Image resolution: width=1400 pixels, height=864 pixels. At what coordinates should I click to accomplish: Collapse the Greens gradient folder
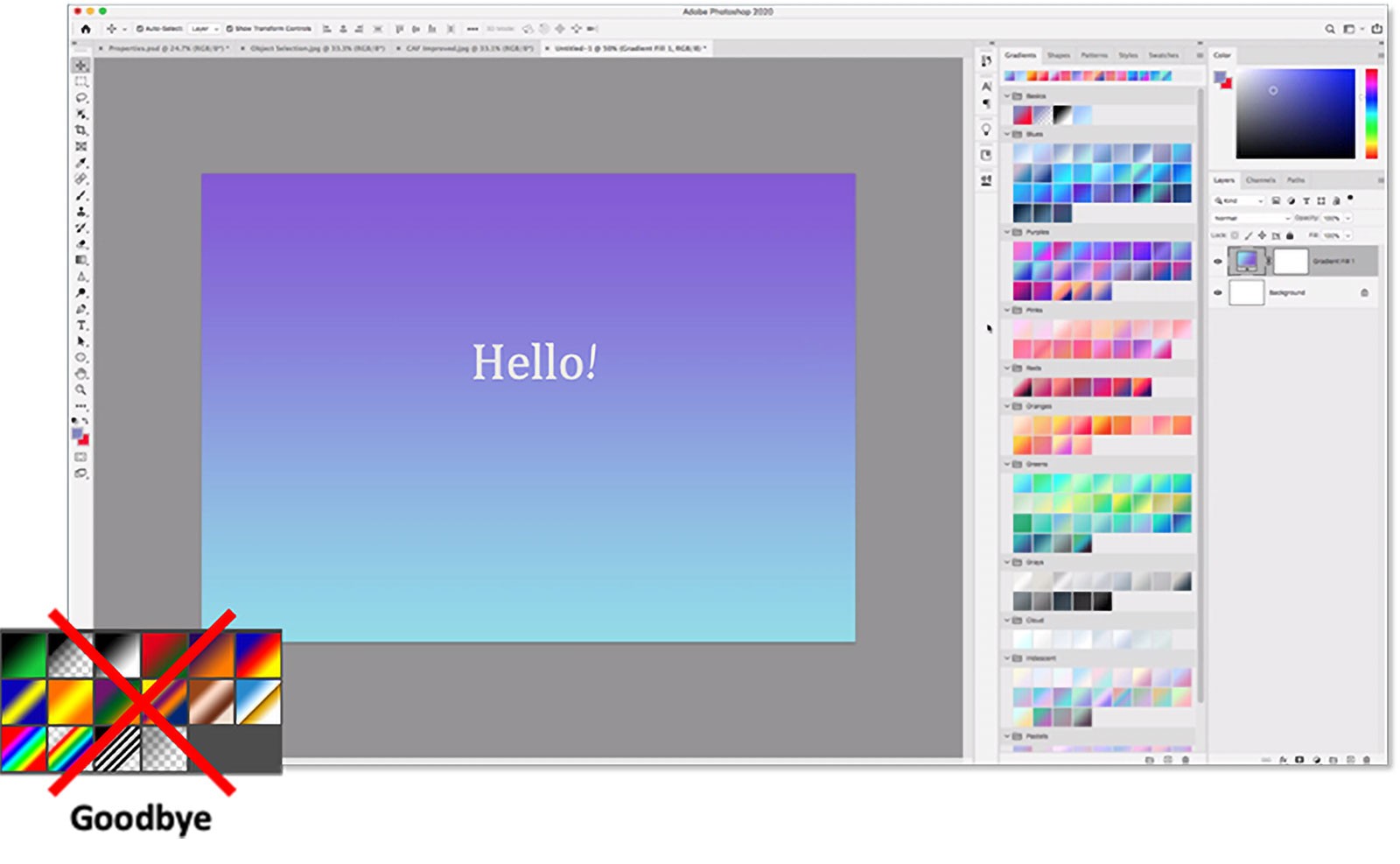click(1007, 464)
